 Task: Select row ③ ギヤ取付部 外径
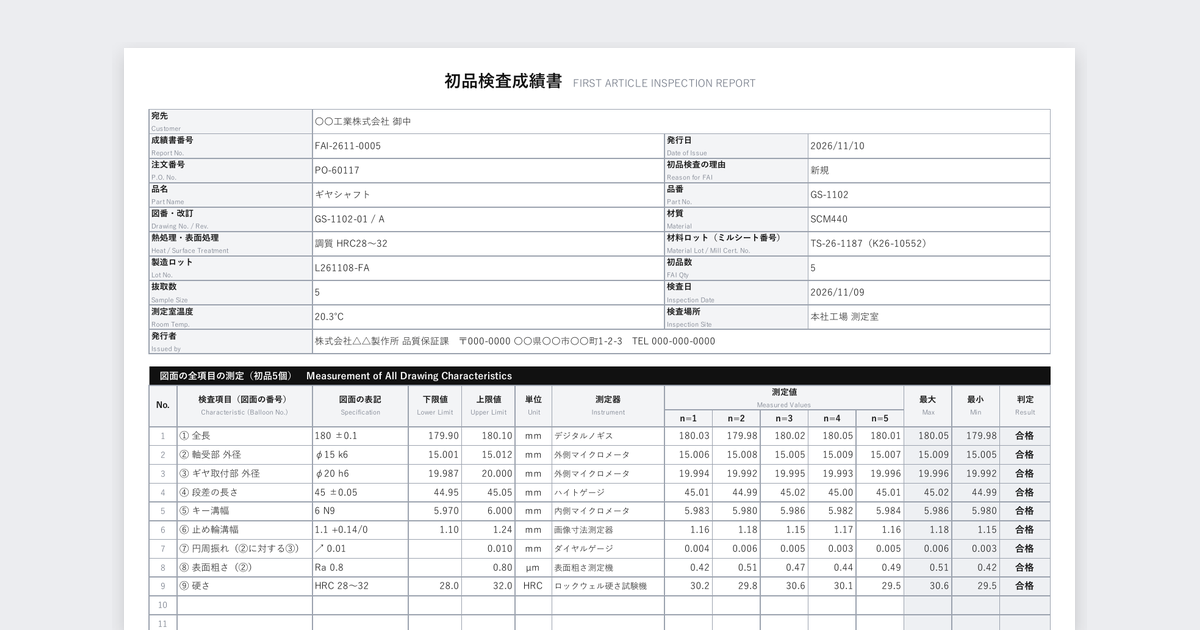coord(244,473)
